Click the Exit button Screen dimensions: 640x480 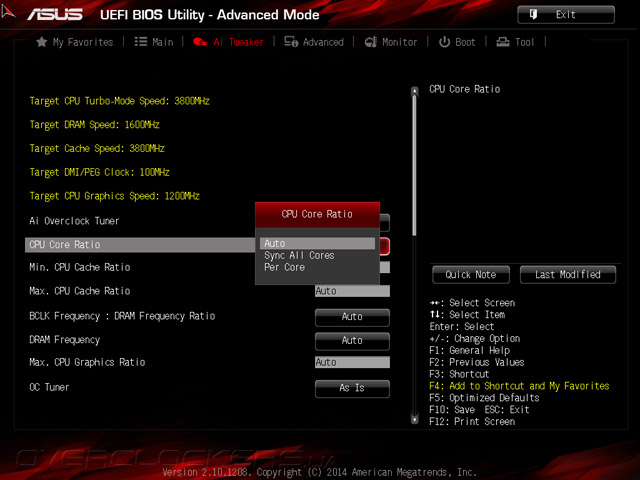[x=566, y=15]
